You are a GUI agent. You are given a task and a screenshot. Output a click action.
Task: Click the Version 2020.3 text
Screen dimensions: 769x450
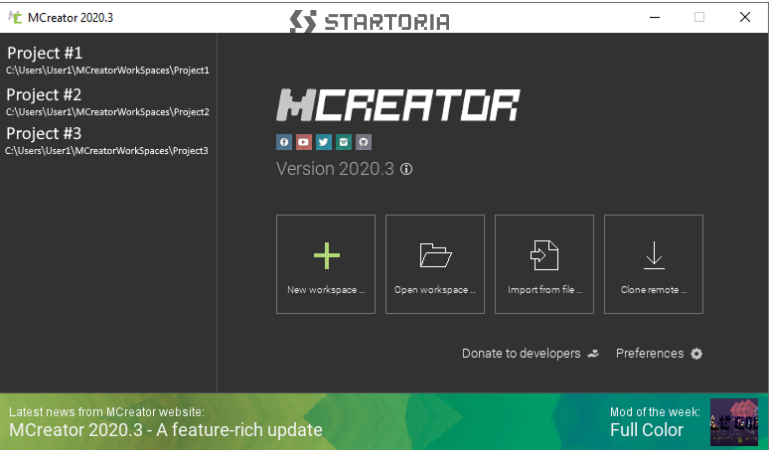(x=335, y=169)
